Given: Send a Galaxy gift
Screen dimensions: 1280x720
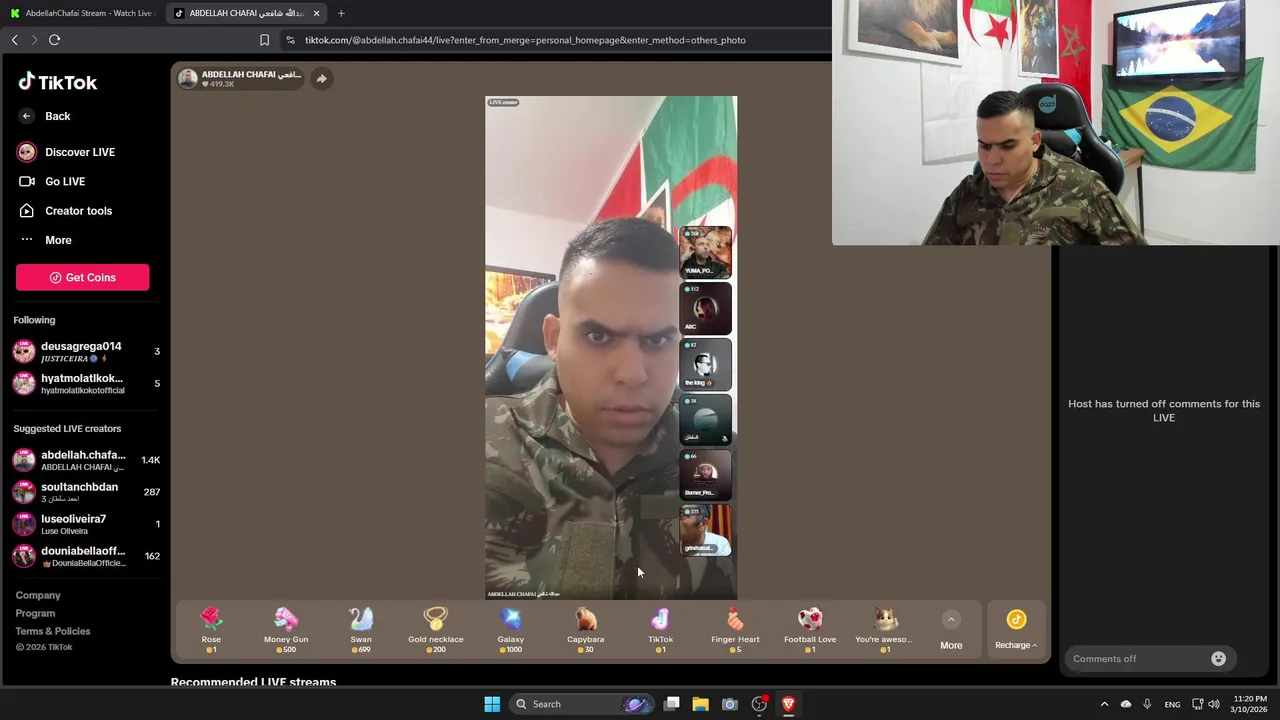Looking at the screenshot, I should [511, 630].
